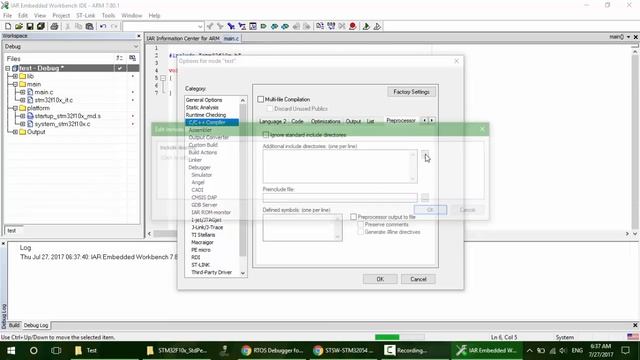Viewport: 640px width, 360px height.
Task: Click the Stop Build toolbar icon
Action: click(x=342, y=27)
